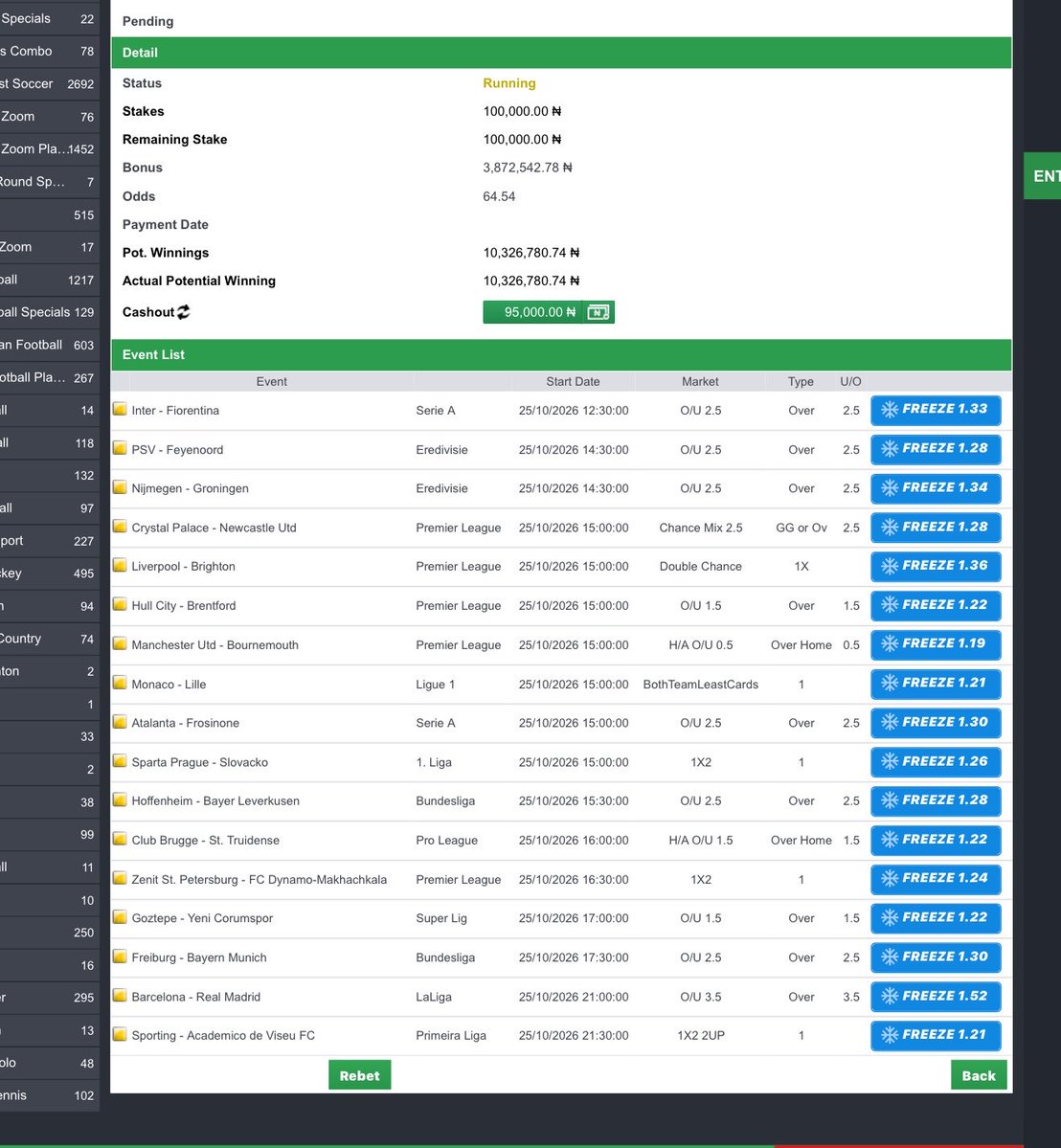Screen dimensions: 1061x1148
Task: Freeze the 1.52 odds on Barcelona - Real Madrid
Action: (936, 997)
